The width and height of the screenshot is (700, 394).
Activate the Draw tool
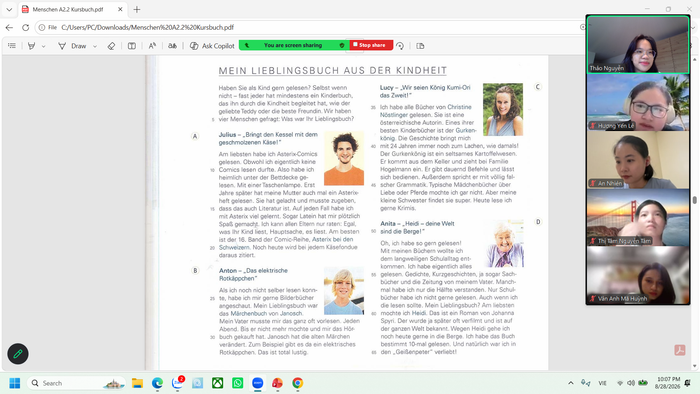coord(73,46)
